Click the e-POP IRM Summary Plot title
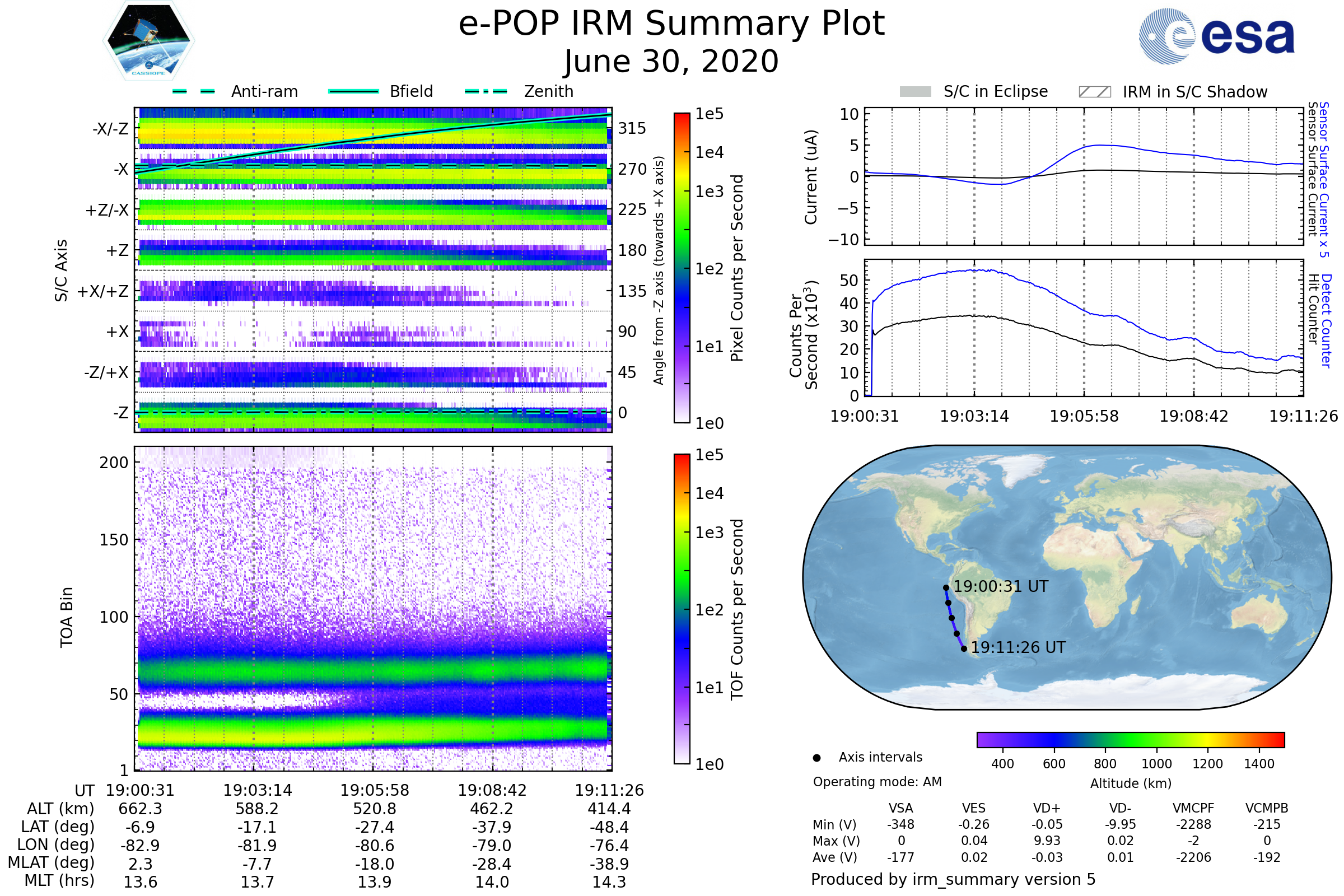The image size is (1344, 896). [x=671, y=24]
